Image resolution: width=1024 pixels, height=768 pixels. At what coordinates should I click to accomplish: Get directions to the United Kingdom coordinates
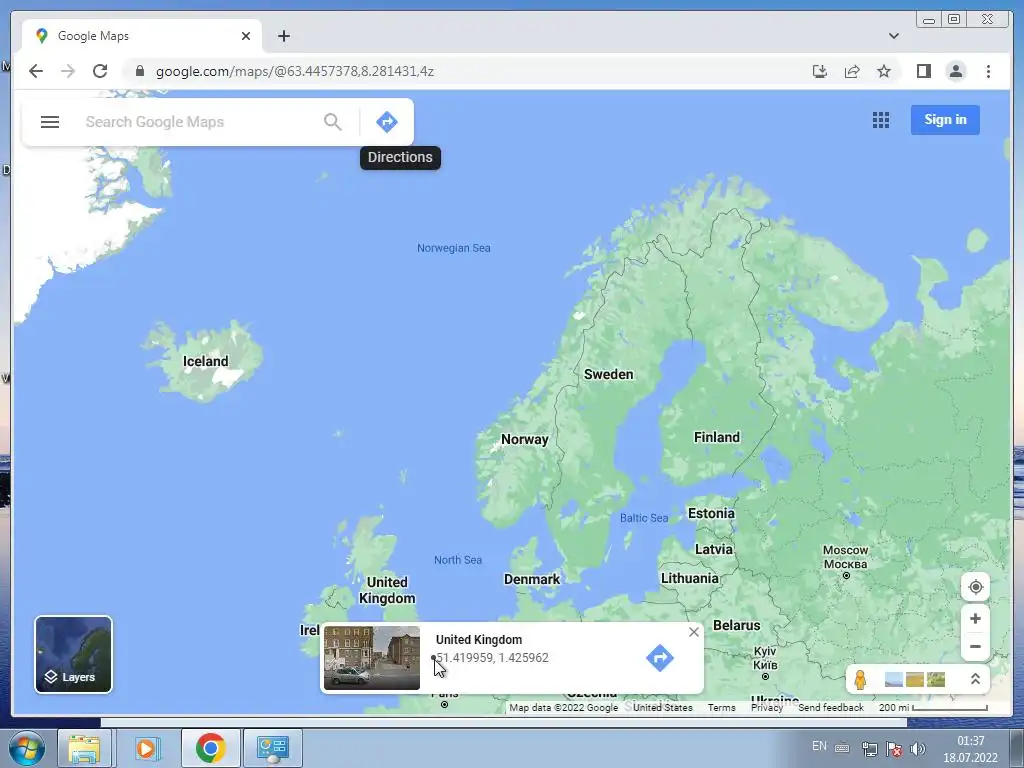pyautogui.click(x=660, y=658)
